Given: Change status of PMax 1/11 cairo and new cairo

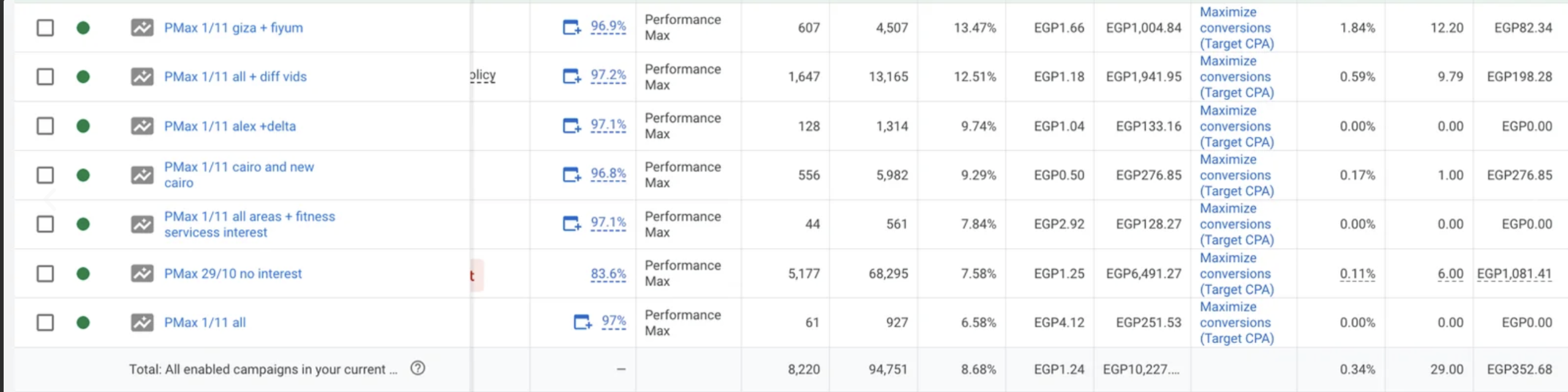Looking at the screenshot, I should (83, 175).
